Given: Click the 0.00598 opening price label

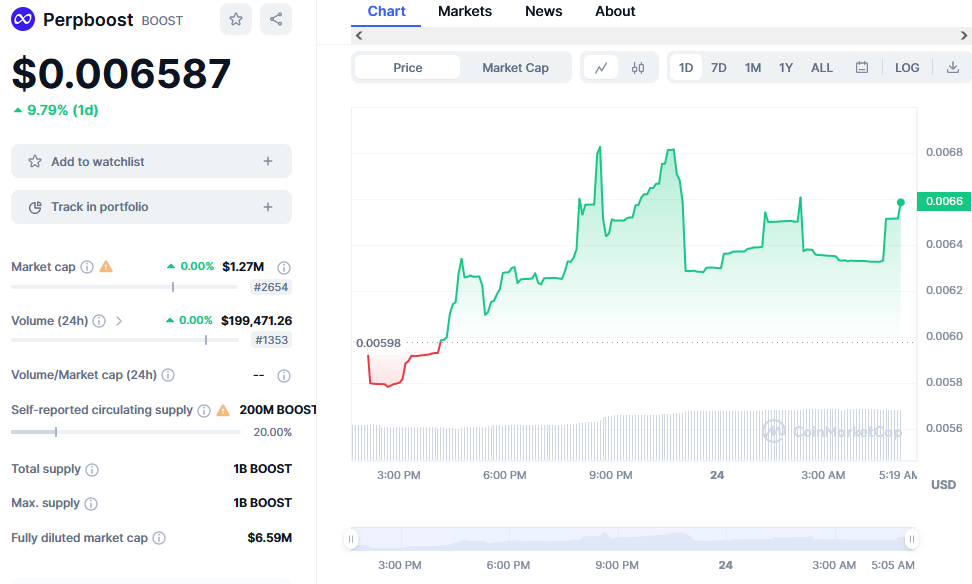Looking at the screenshot, I should tap(378, 343).
